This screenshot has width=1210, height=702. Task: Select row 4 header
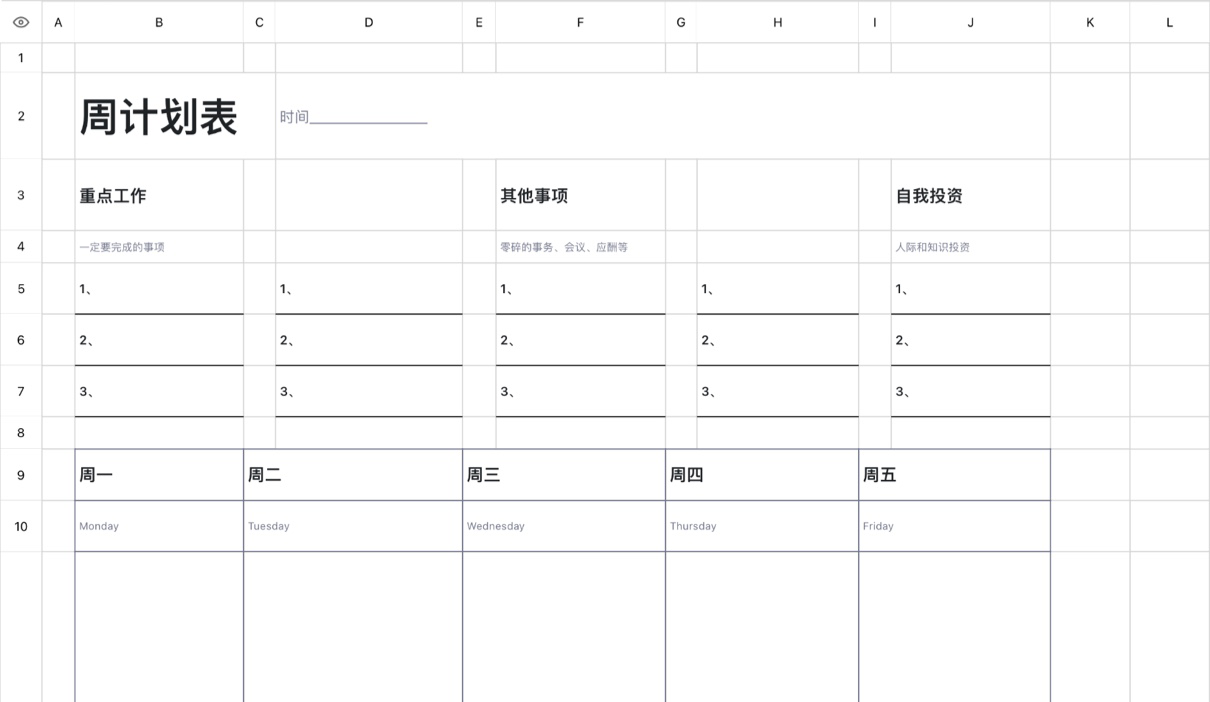[x=21, y=247]
